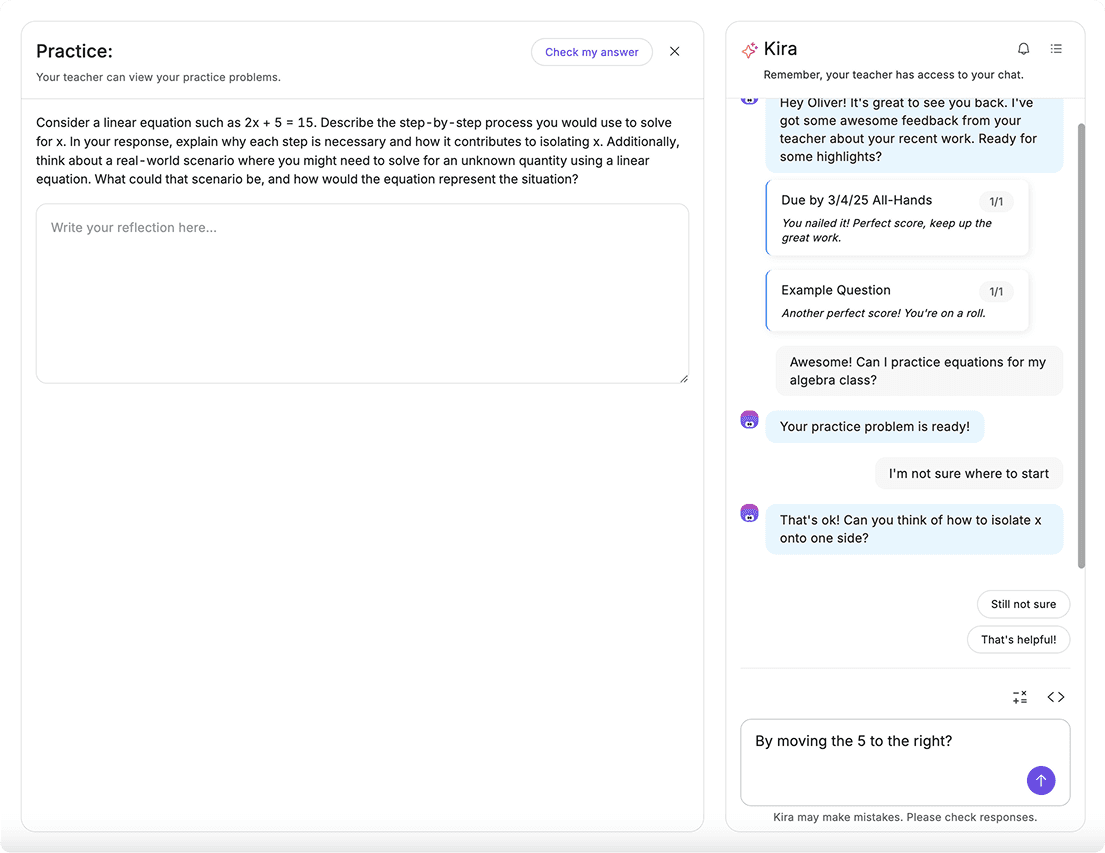Image resolution: width=1105 pixels, height=853 pixels.
Task: Click 'Remember, your teacher has access' note
Action: tap(894, 75)
